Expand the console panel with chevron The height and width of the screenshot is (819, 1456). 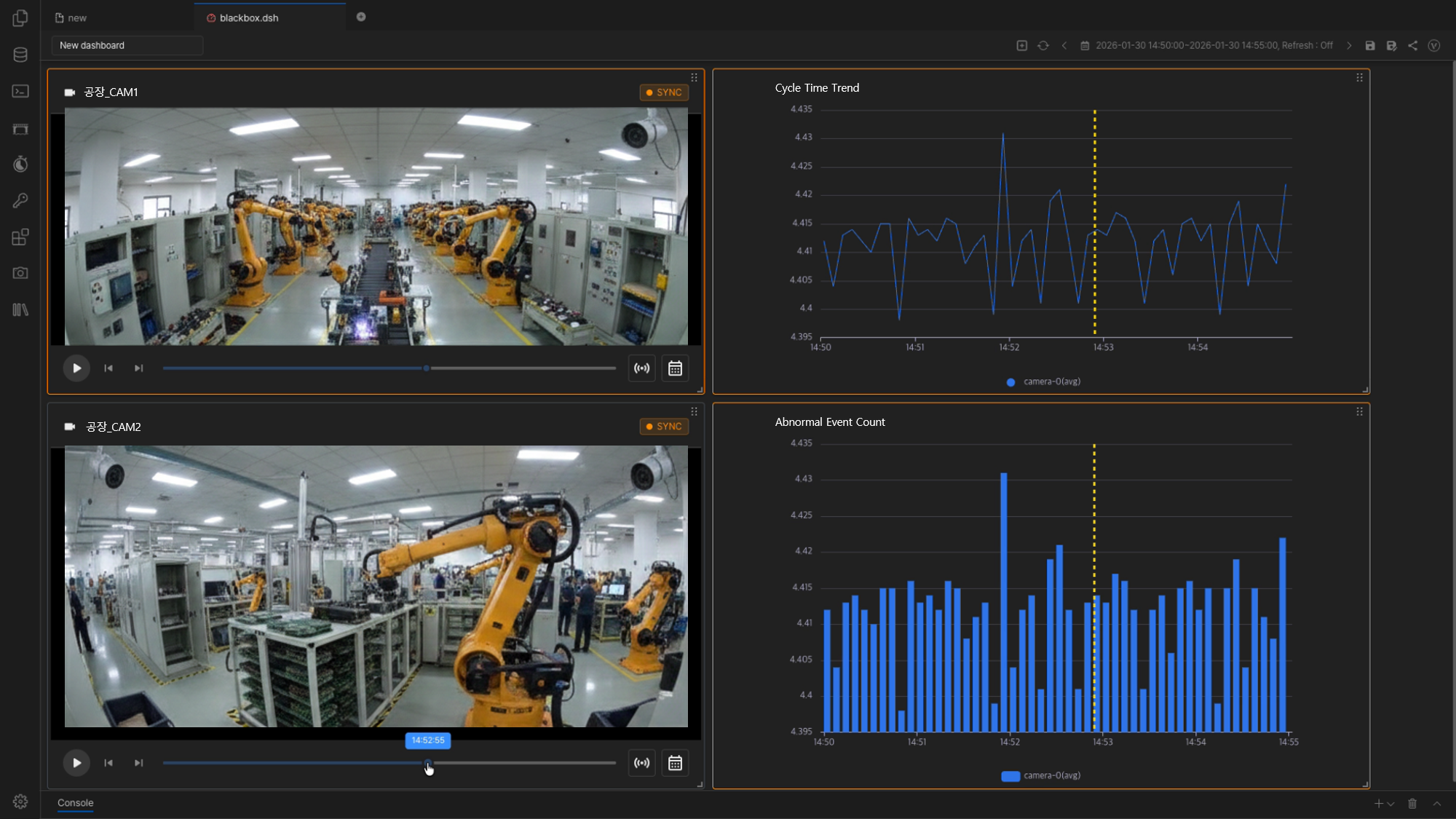point(1436,804)
